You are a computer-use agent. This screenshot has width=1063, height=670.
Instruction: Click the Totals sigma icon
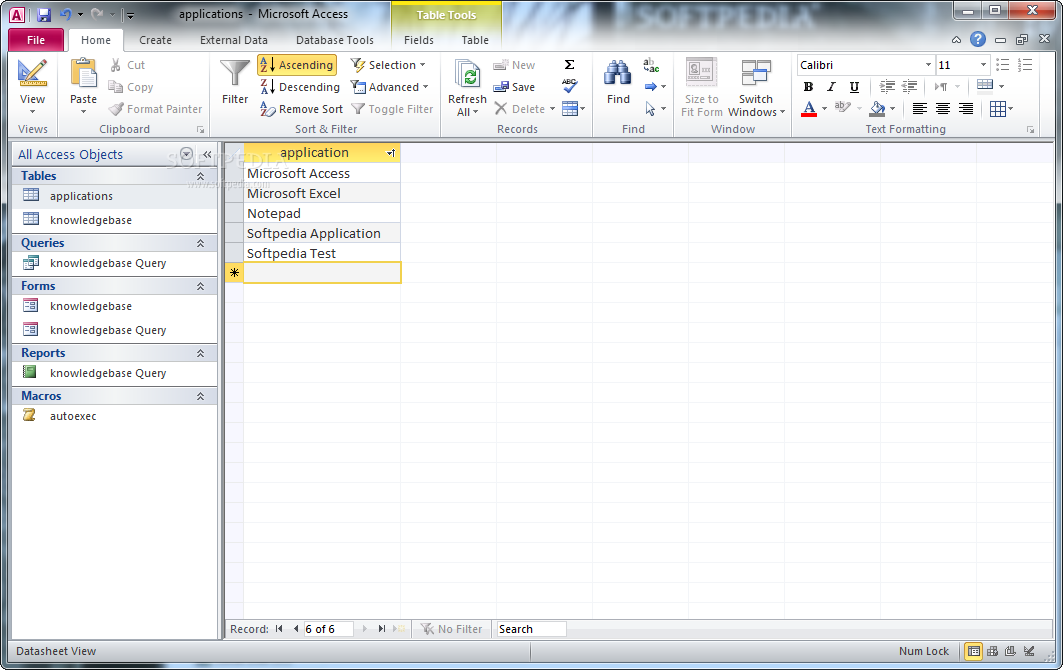(x=569, y=64)
